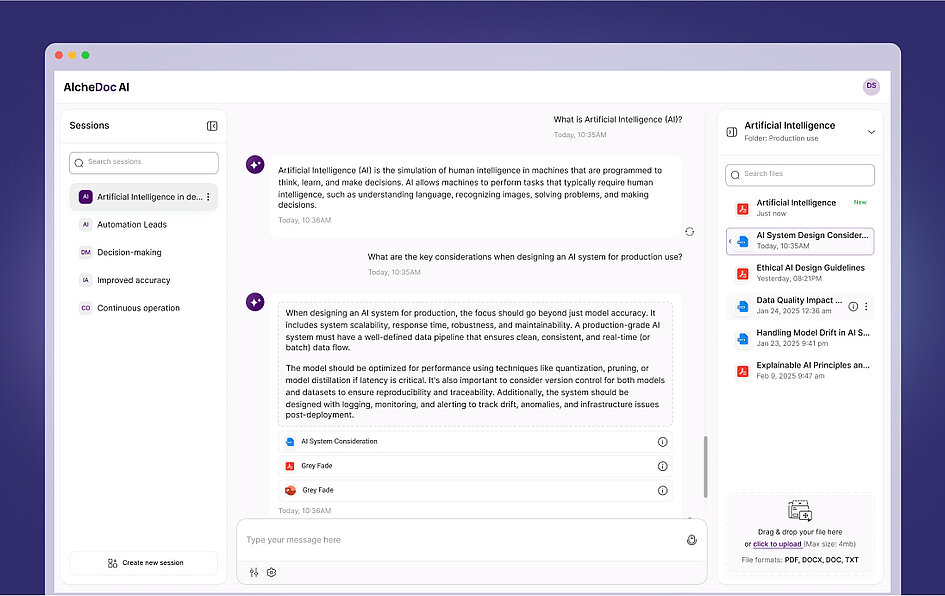This screenshot has width=945, height=596.
Task: Click the purple AI sparkle avatar beside the response
Action: (x=255, y=164)
